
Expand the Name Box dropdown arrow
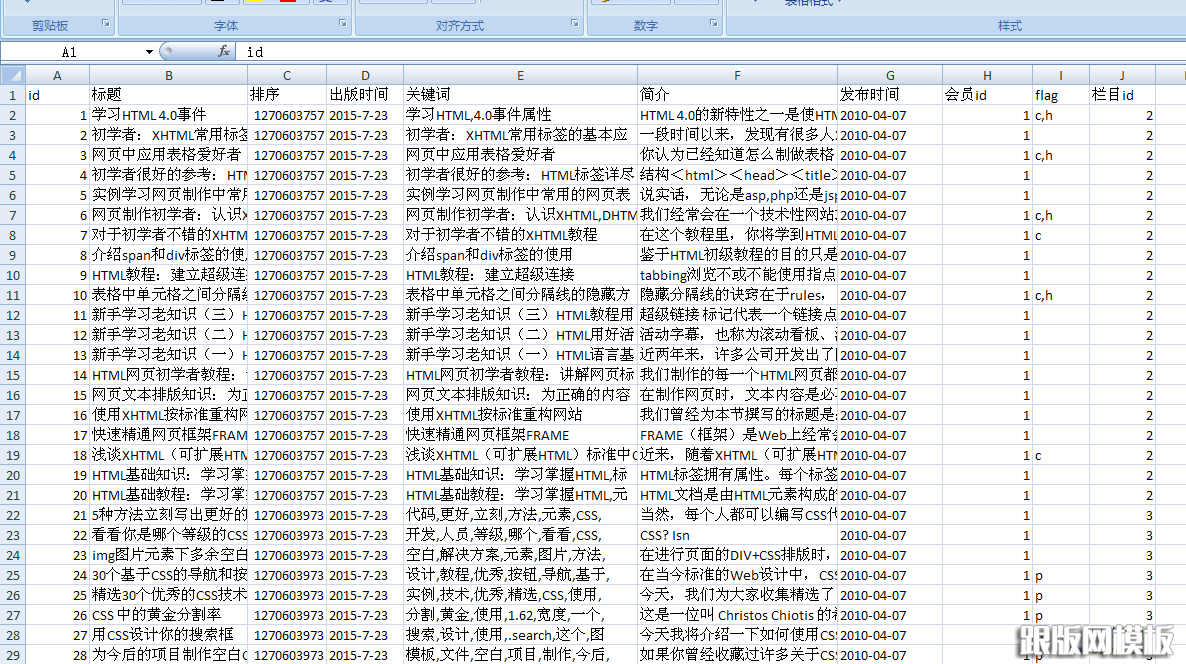point(149,51)
